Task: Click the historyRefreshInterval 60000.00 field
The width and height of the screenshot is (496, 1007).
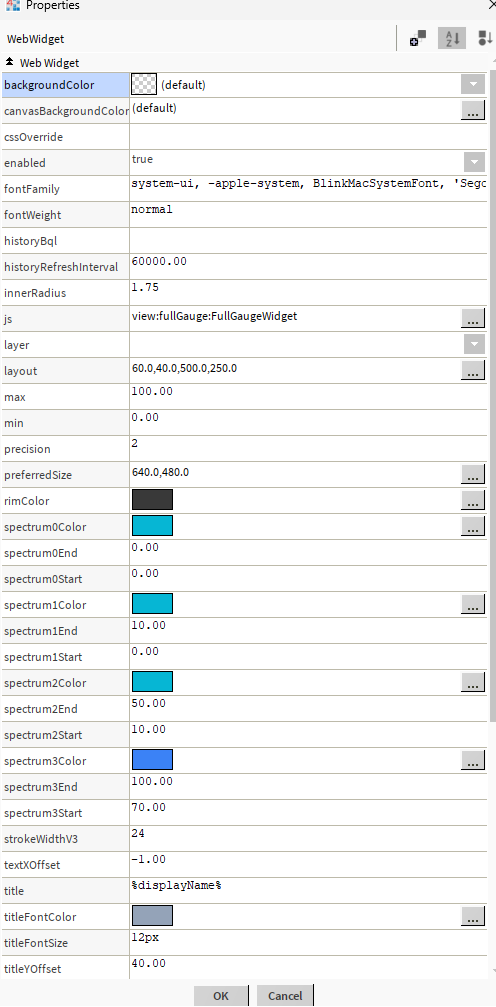Action: click(x=308, y=267)
